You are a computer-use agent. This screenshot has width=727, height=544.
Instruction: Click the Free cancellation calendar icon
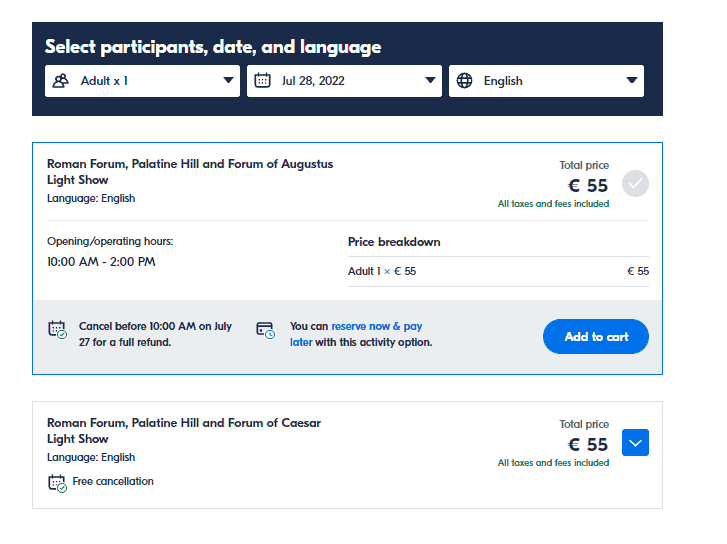[57, 482]
